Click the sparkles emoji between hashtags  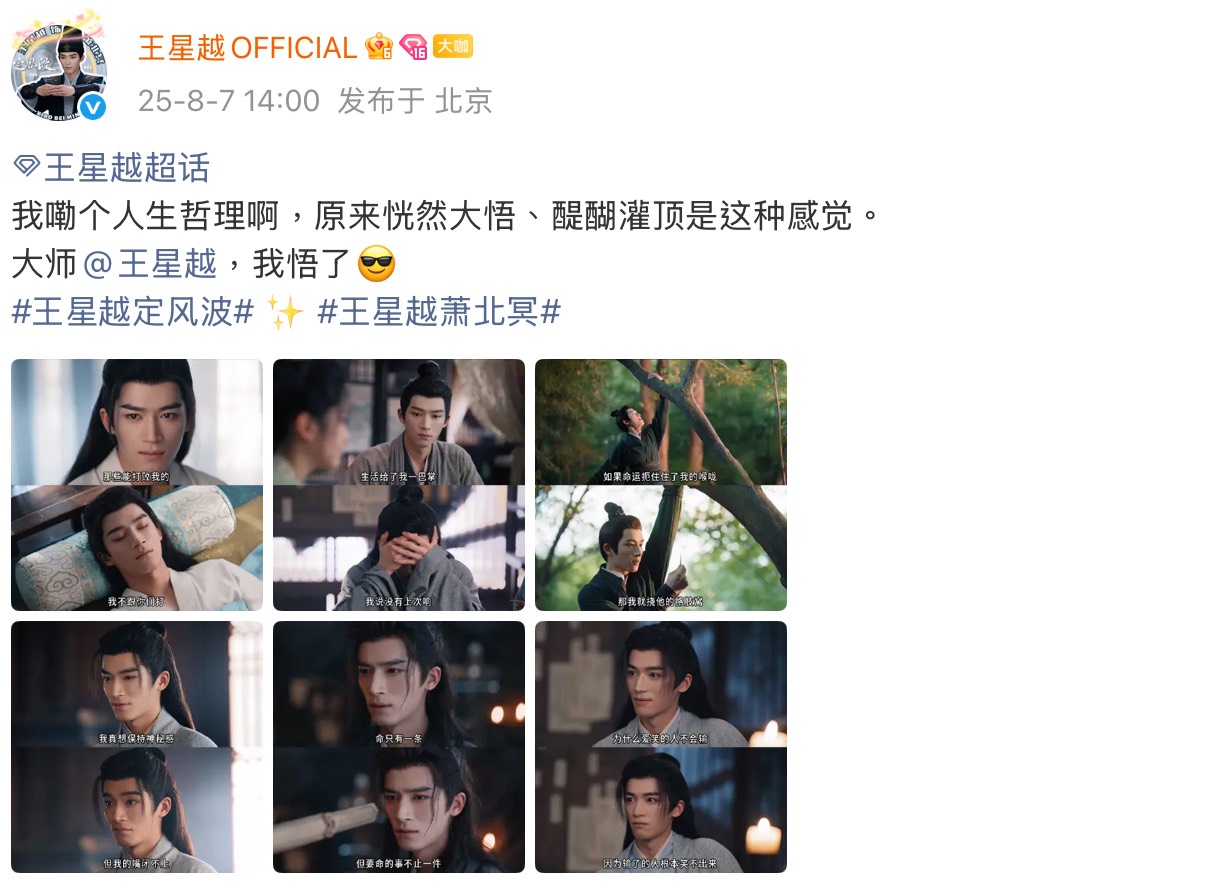click(x=285, y=313)
